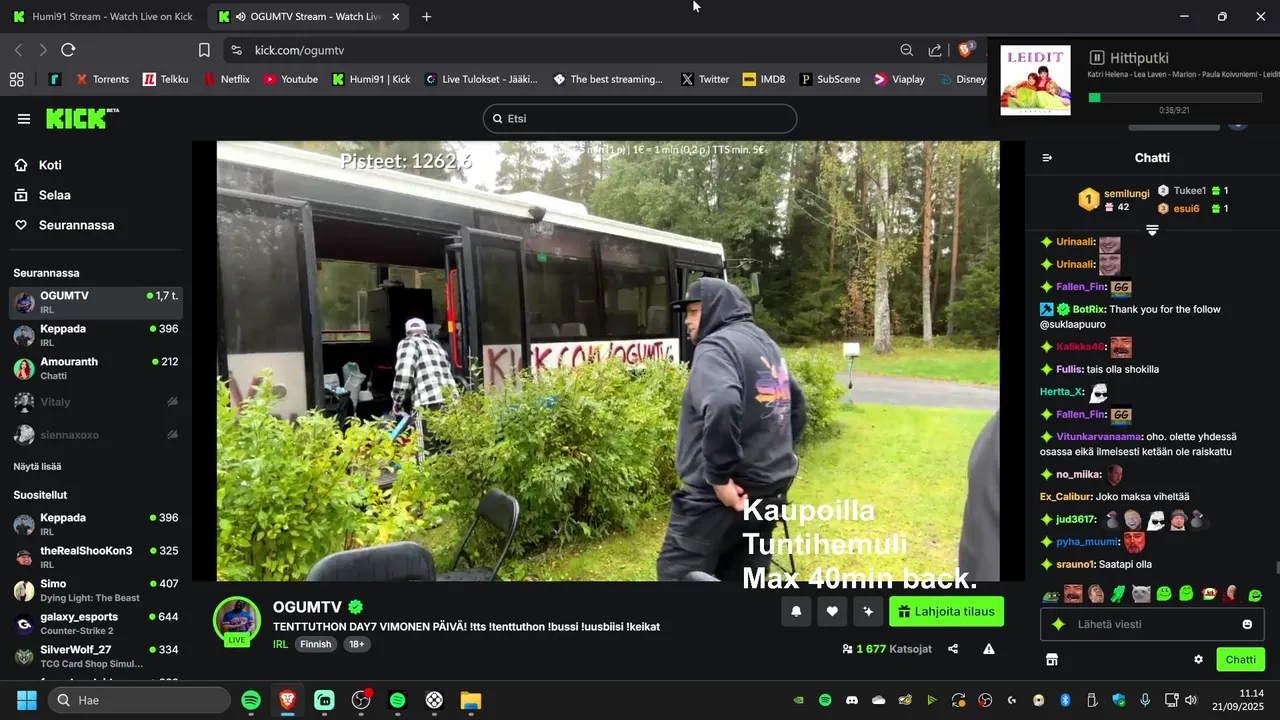The height and width of the screenshot is (720, 1280).
Task: Open the Brave Shields lion icon
Action: (x=965, y=50)
